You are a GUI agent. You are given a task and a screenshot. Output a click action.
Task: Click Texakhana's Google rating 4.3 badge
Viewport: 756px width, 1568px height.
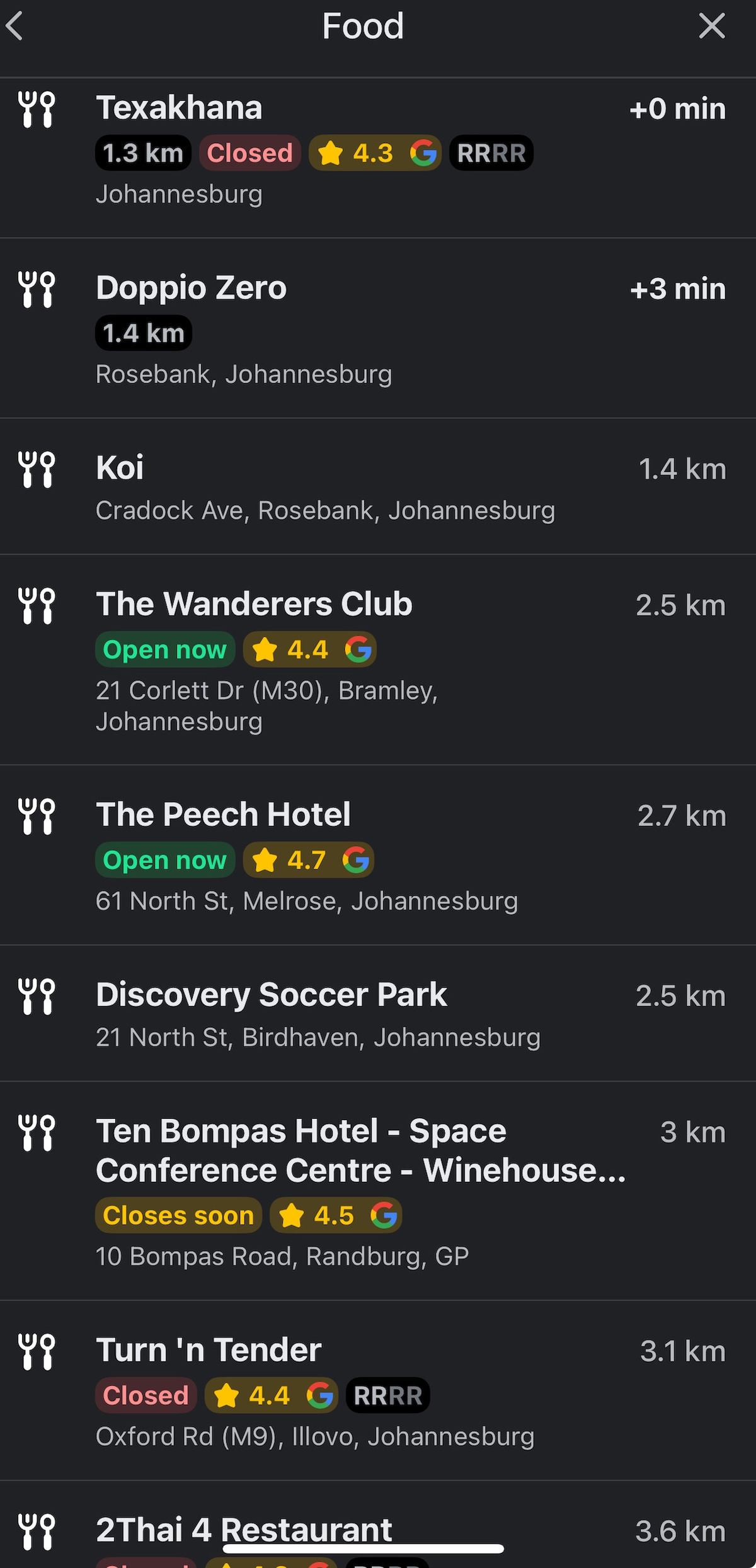[x=375, y=153]
